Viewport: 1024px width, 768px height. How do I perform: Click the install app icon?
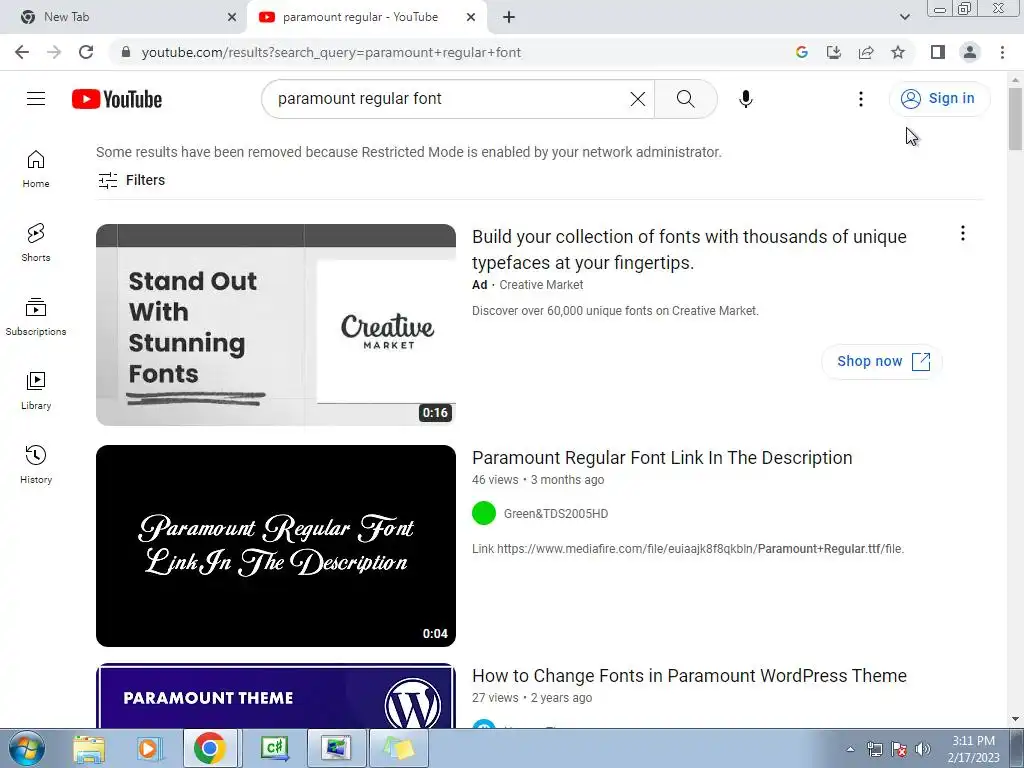pos(834,52)
